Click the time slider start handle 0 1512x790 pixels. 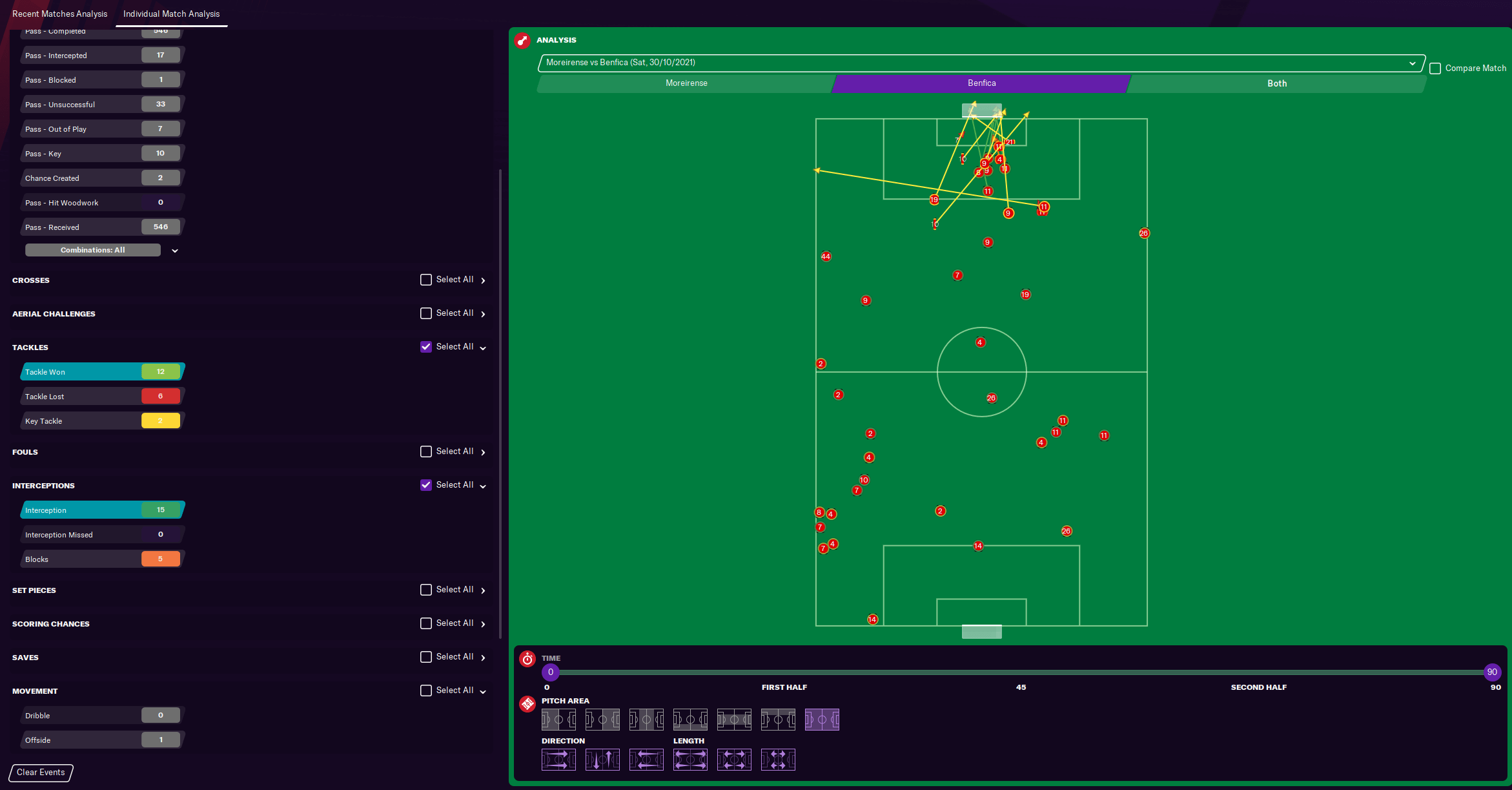(x=551, y=672)
